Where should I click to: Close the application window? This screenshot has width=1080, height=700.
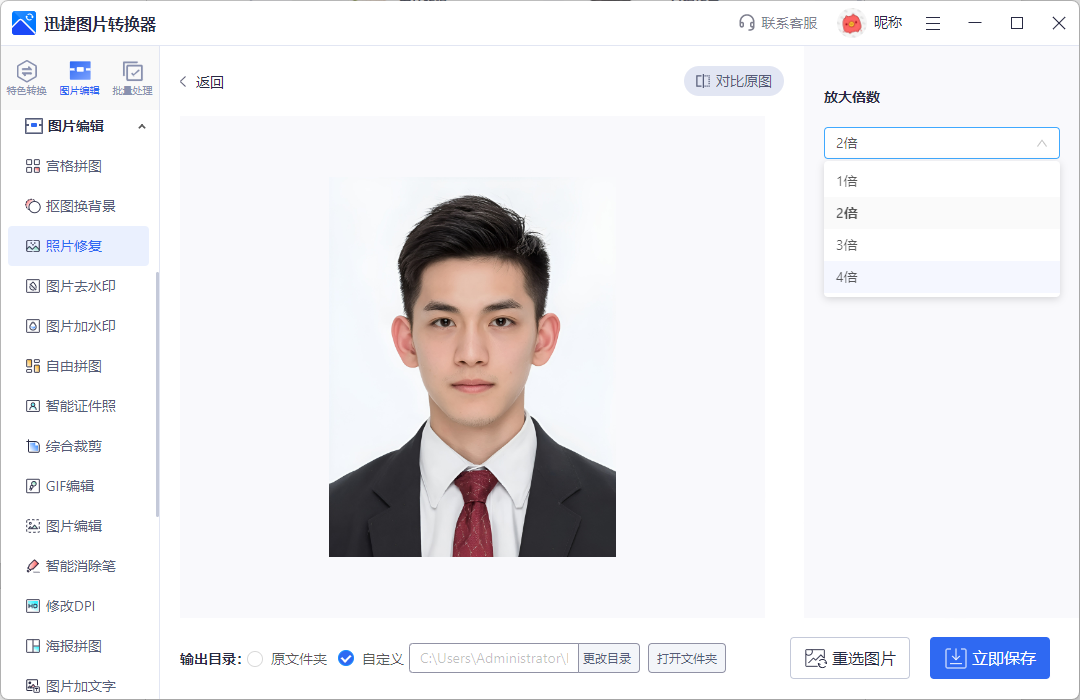(x=1059, y=23)
